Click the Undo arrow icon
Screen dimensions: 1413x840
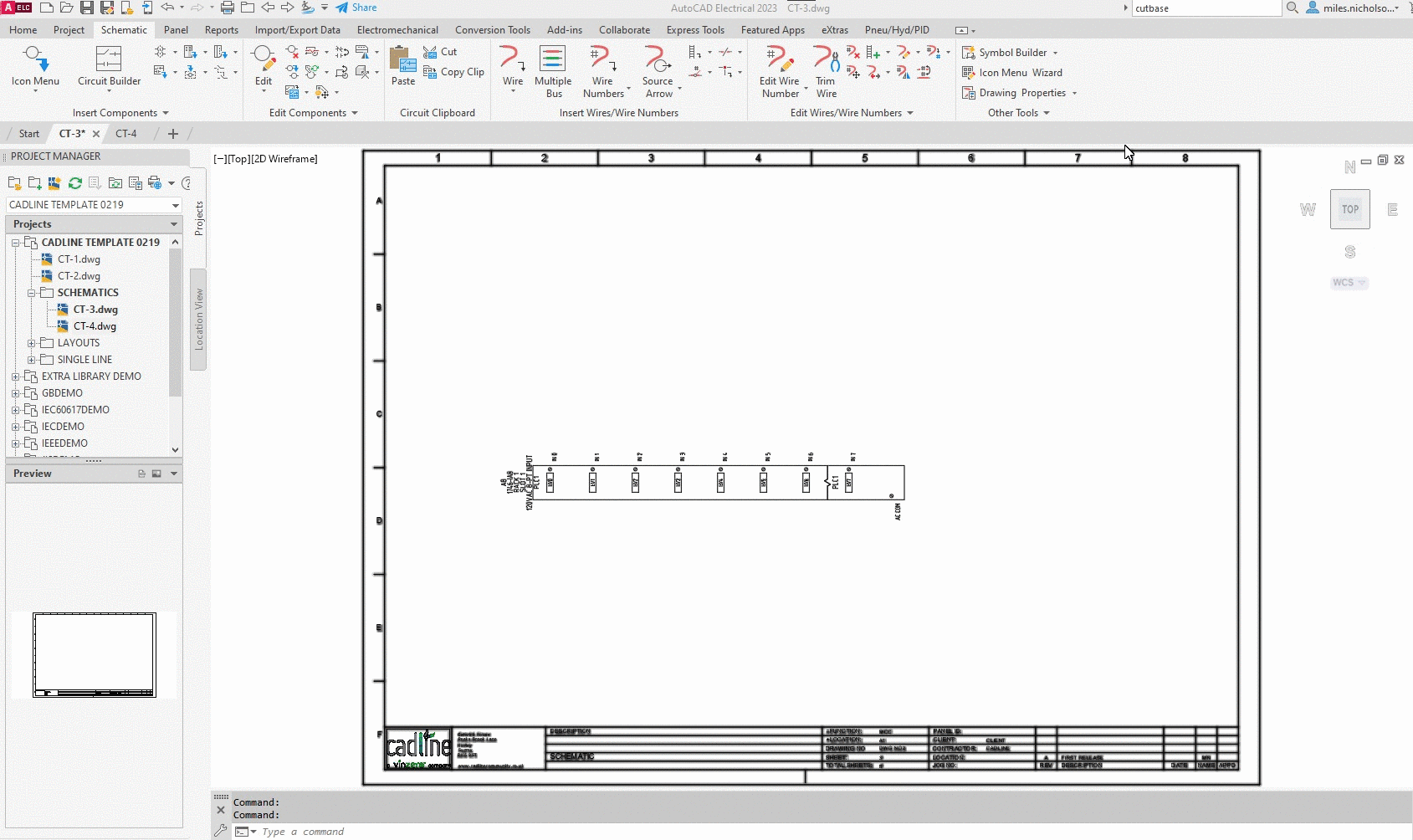(167, 8)
